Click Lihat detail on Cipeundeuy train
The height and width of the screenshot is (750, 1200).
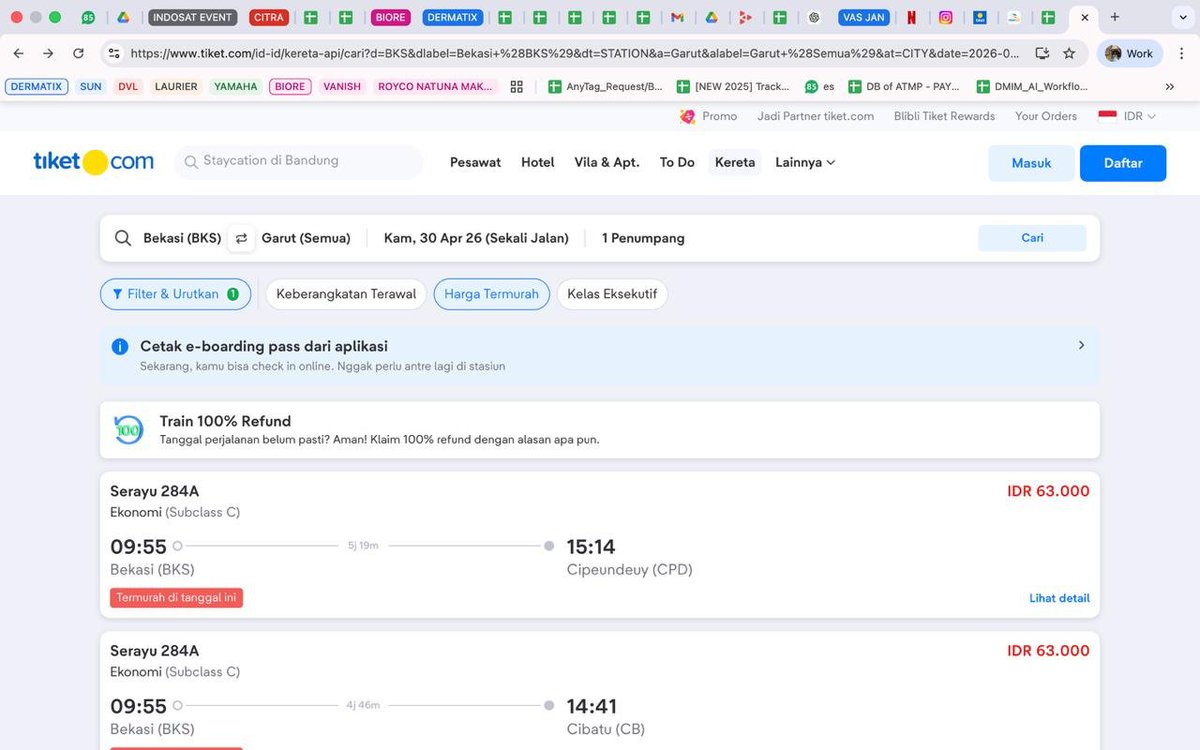click(1059, 598)
